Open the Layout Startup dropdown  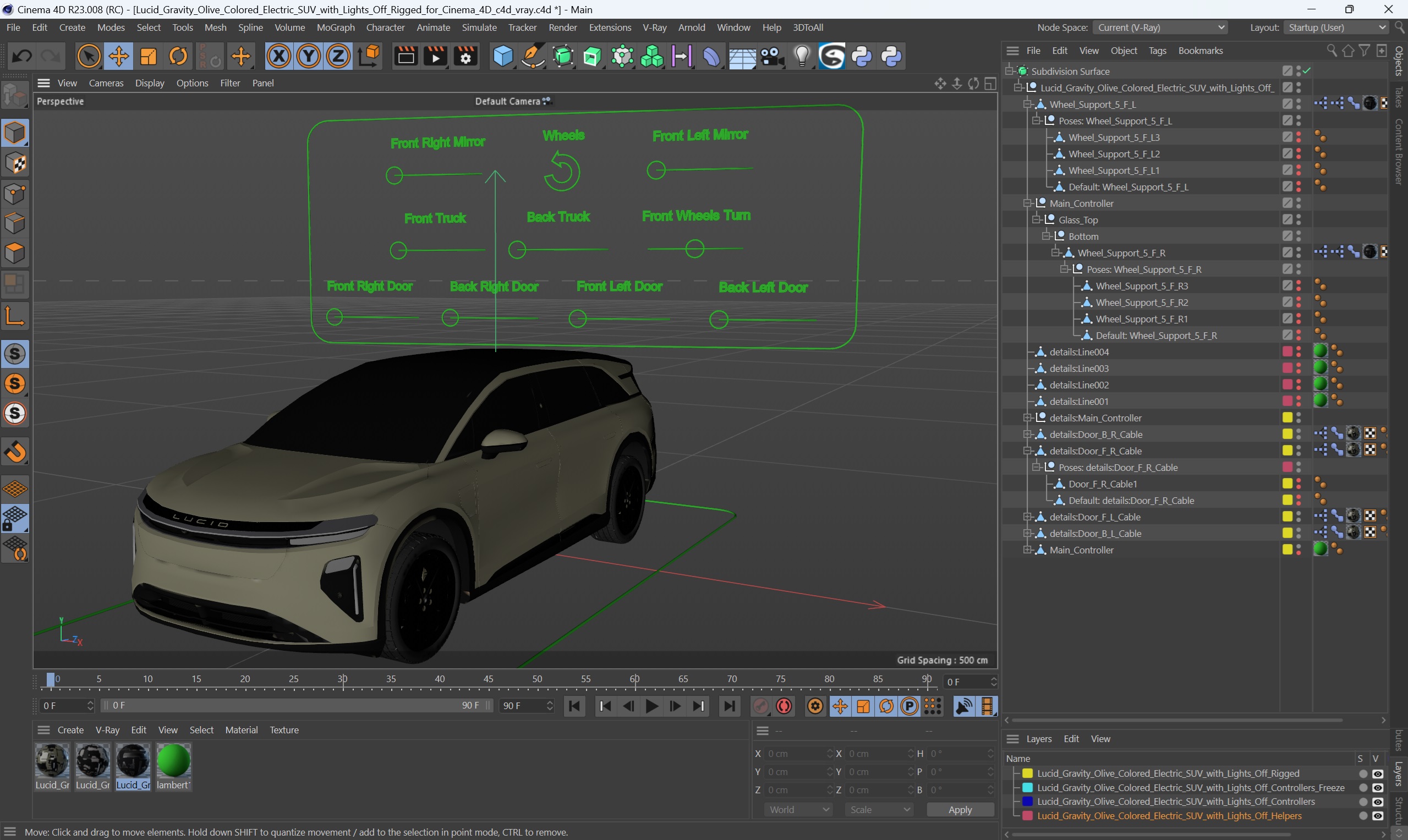tap(1336, 27)
